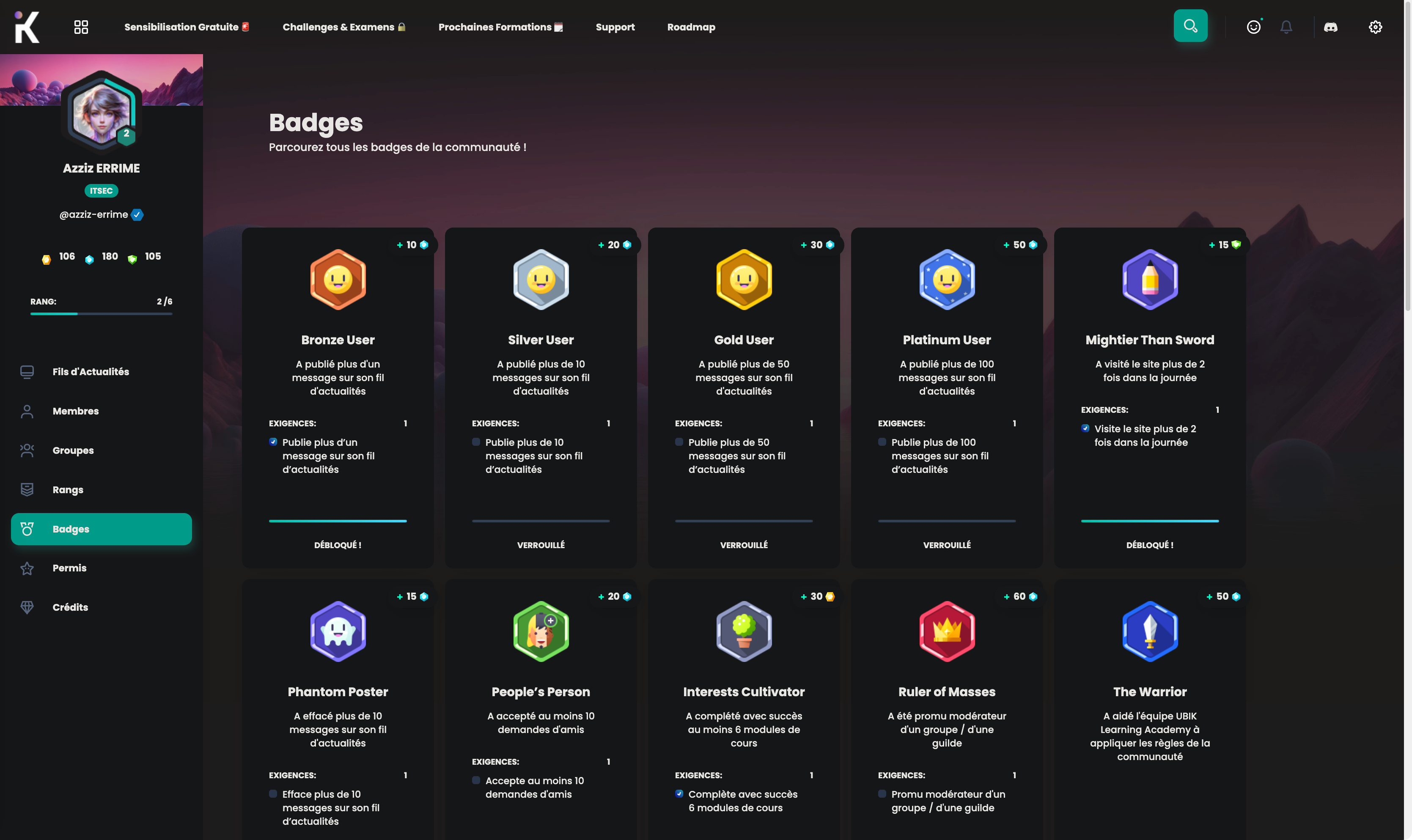
Task: Click the blue gem icon beside 180
Action: click(89, 260)
